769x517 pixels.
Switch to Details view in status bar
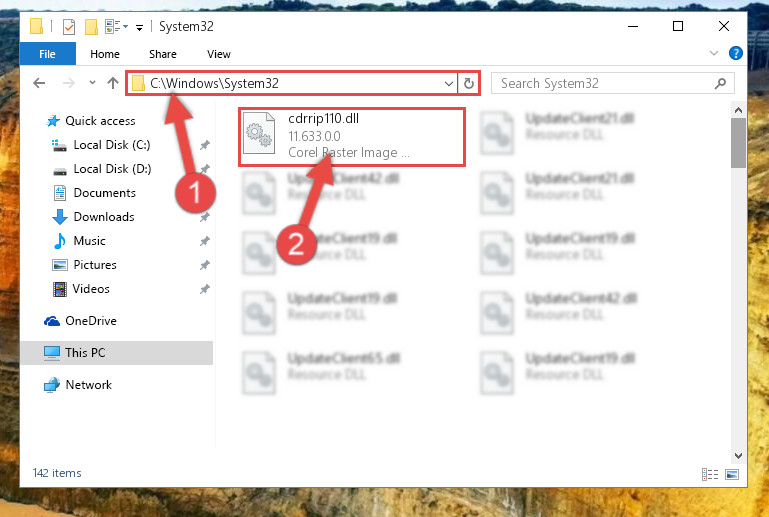click(710, 474)
